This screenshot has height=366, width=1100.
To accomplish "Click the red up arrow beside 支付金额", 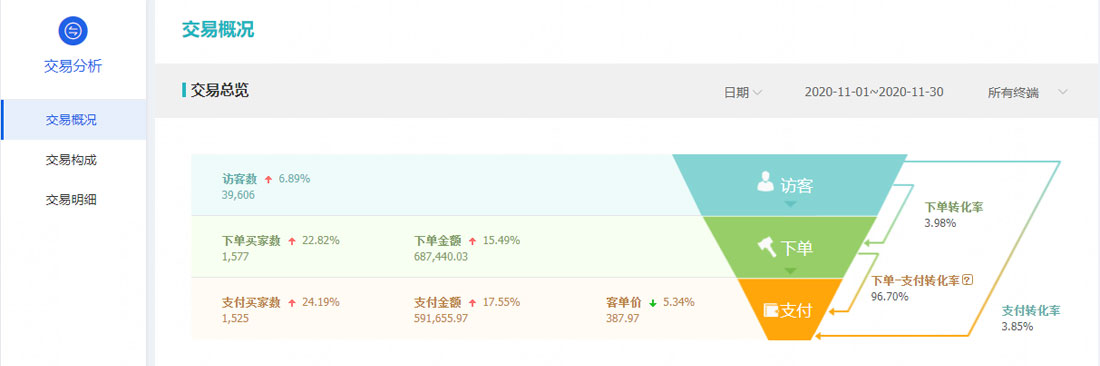I will point(472,303).
